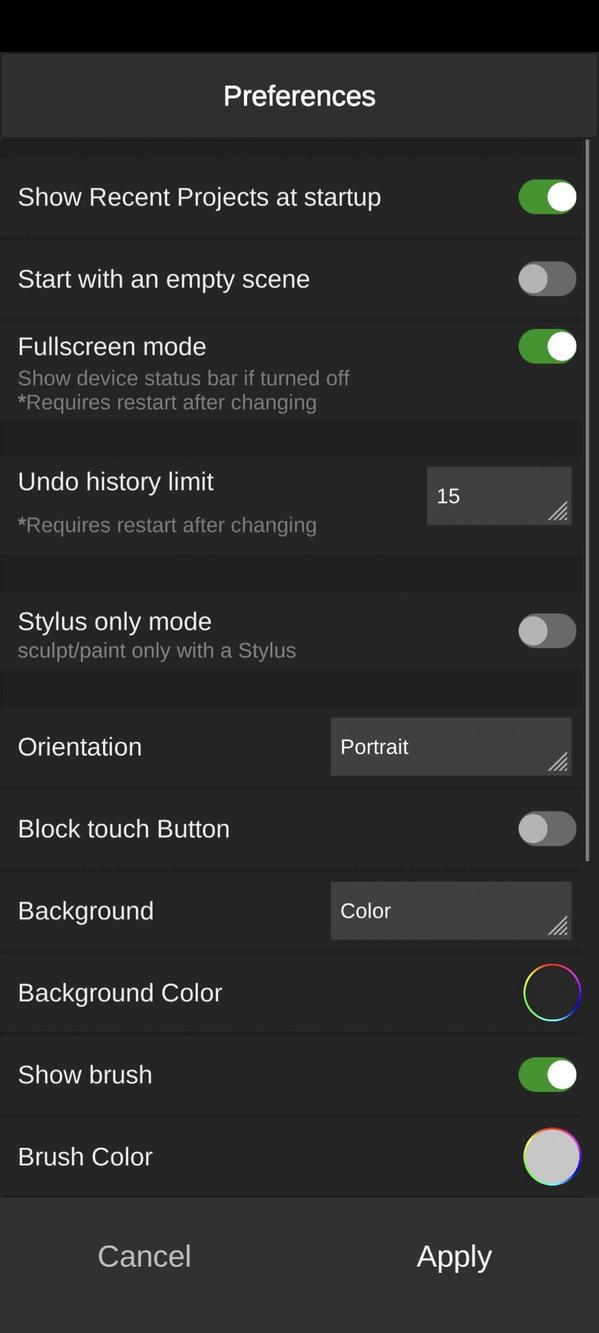The image size is (599, 1333).
Task: Open the Brush Color picker wheel
Action: click(551, 1156)
